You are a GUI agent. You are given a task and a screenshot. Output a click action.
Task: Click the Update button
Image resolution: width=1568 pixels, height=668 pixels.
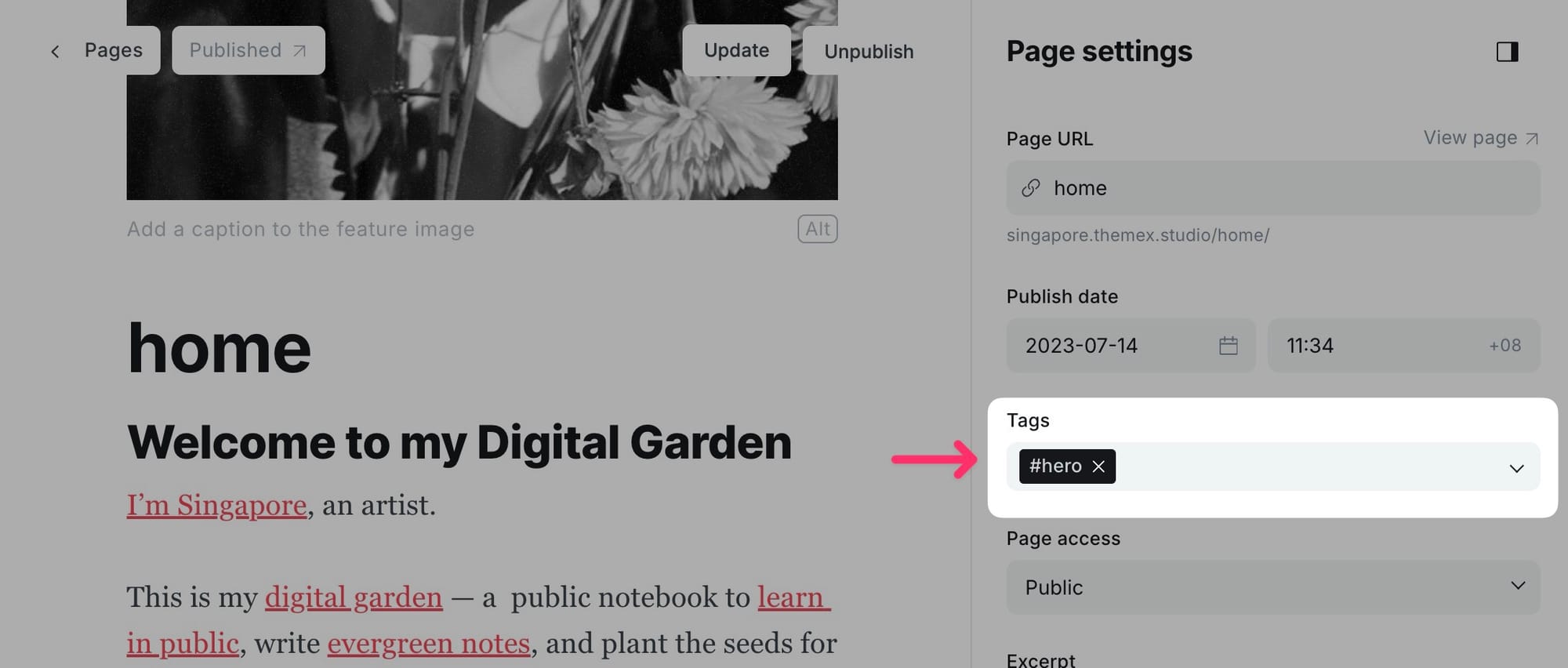[x=736, y=50]
